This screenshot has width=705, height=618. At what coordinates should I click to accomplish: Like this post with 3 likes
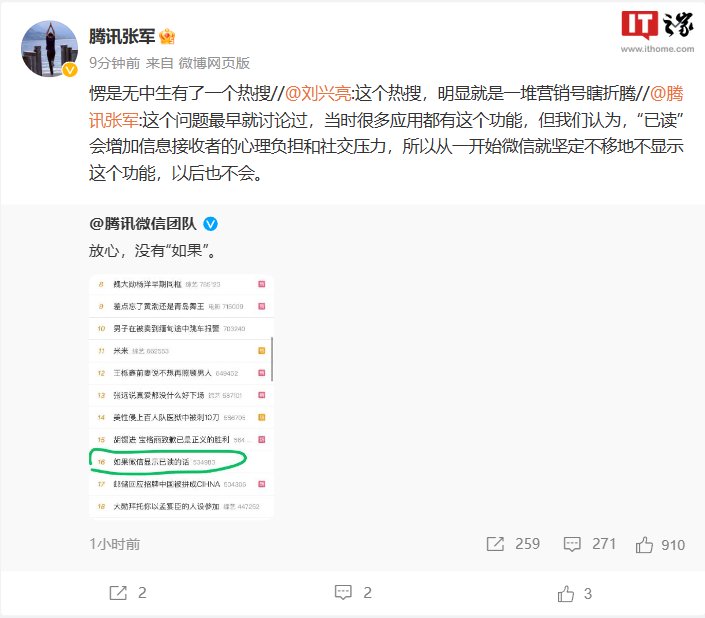(566, 593)
